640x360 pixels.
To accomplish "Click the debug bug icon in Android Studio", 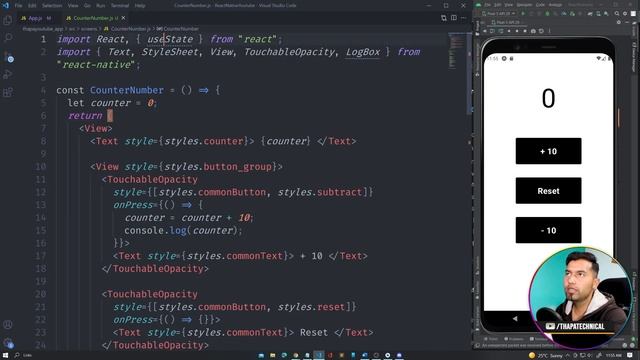I will (x=547, y=13).
